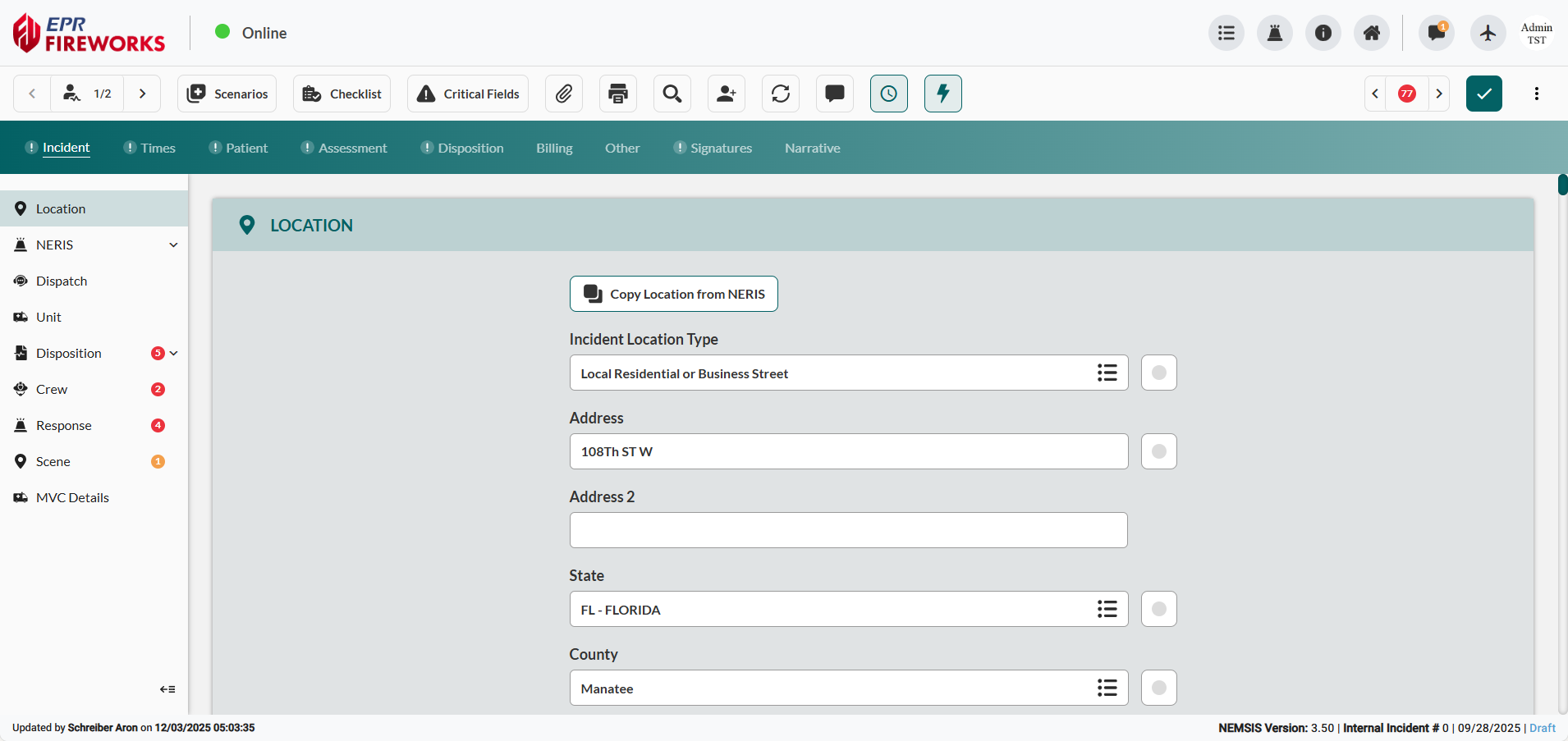
Task: Click inside the Address 2 input field
Action: 848,530
